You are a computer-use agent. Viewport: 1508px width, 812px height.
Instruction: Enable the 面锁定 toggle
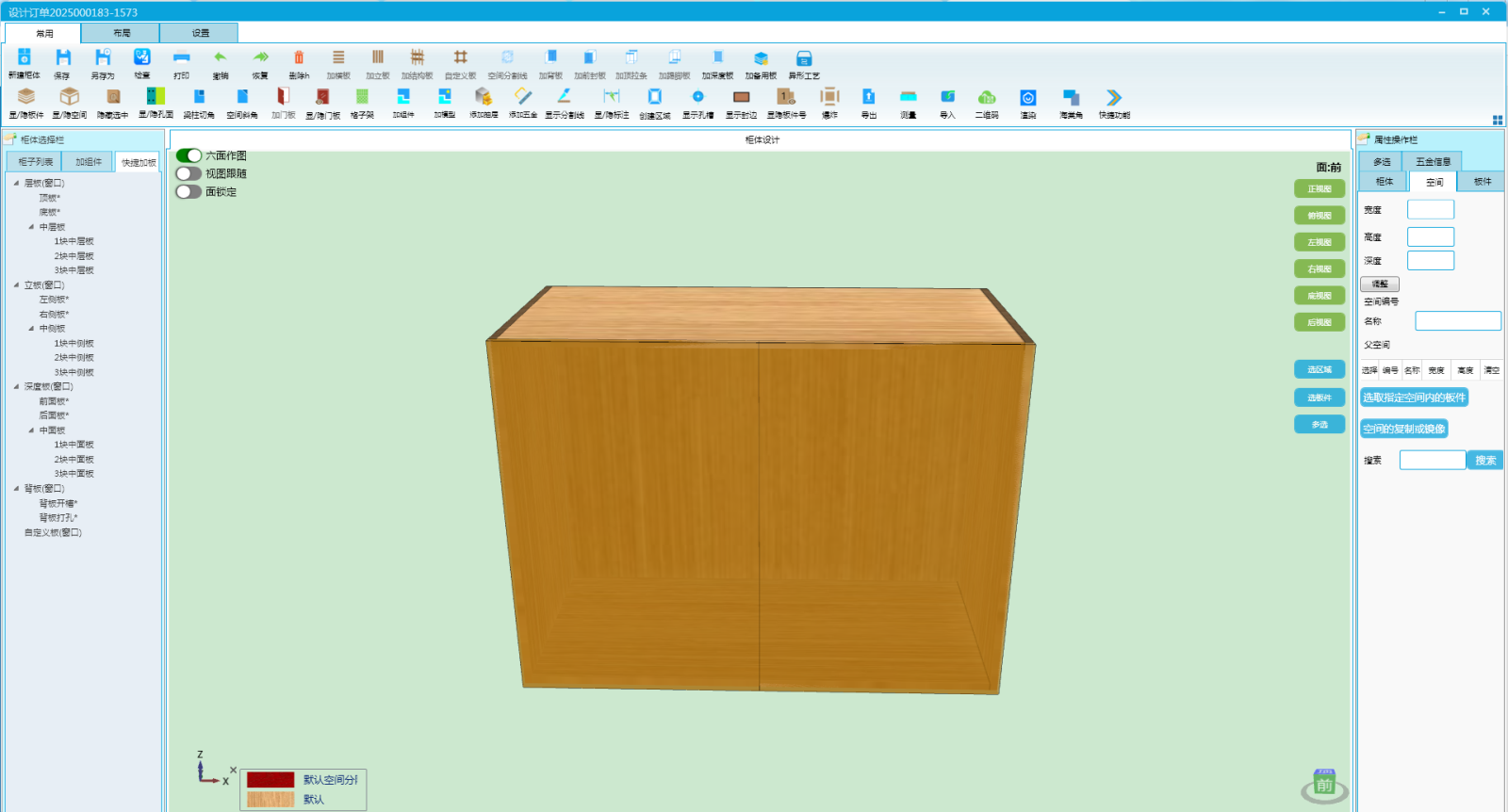pyautogui.click(x=188, y=191)
